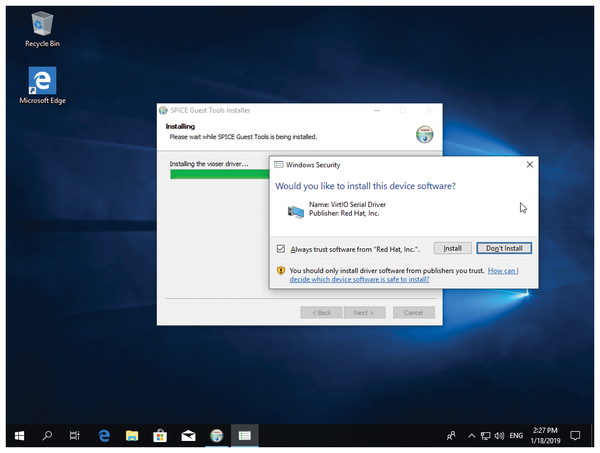This screenshot has width=600, height=453.
Task: Click 'Publisher: Red Hat, Inc.' text
Action: tap(344, 213)
